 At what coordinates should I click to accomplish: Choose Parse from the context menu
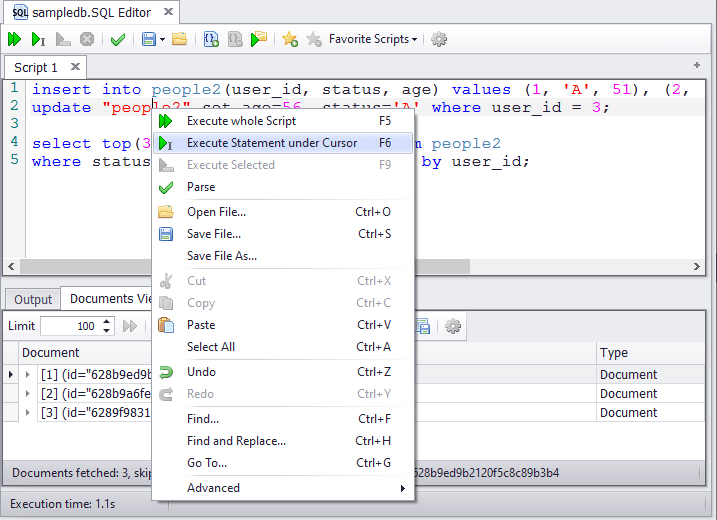pos(283,187)
